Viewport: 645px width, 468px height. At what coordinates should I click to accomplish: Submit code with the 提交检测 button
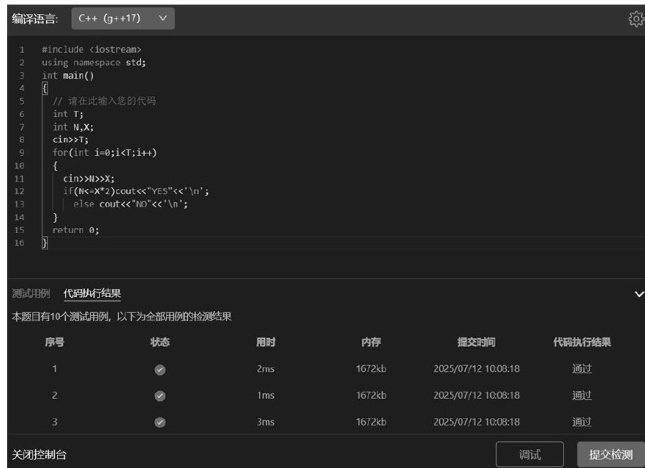pyautogui.click(x=610, y=454)
